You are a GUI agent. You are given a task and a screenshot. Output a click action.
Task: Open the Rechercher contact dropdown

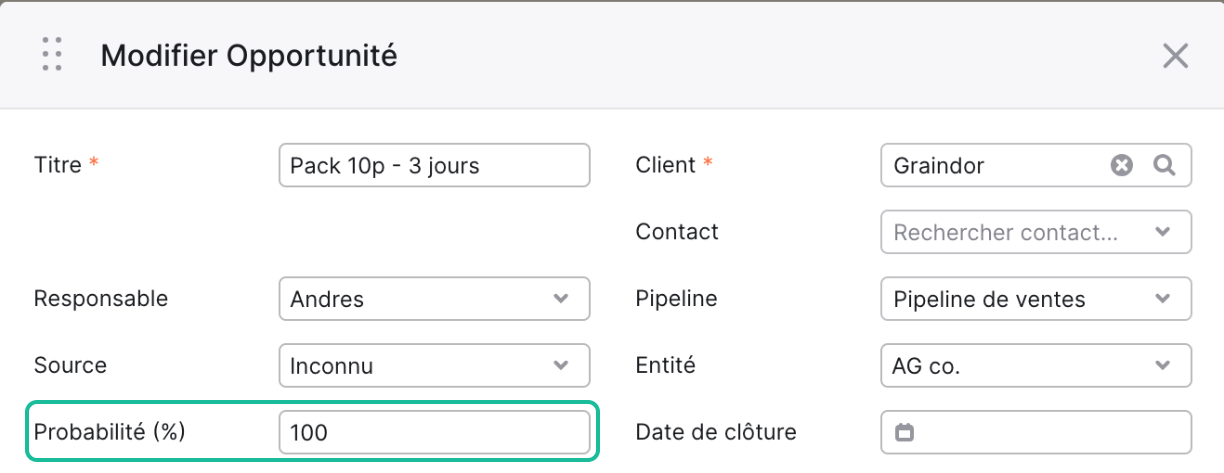coord(1036,232)
